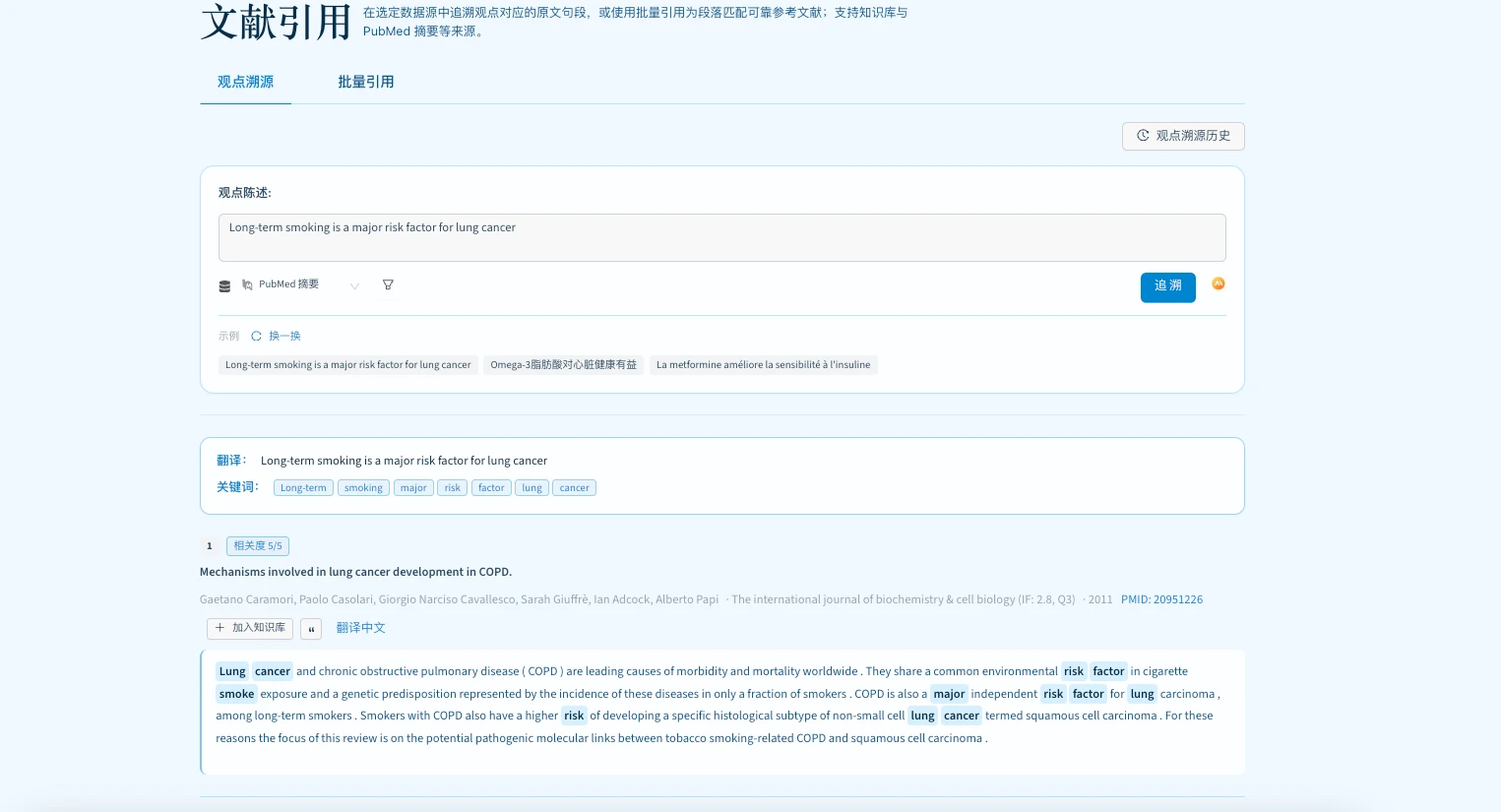Click the orange AI badge icon

coord(1219,283)
